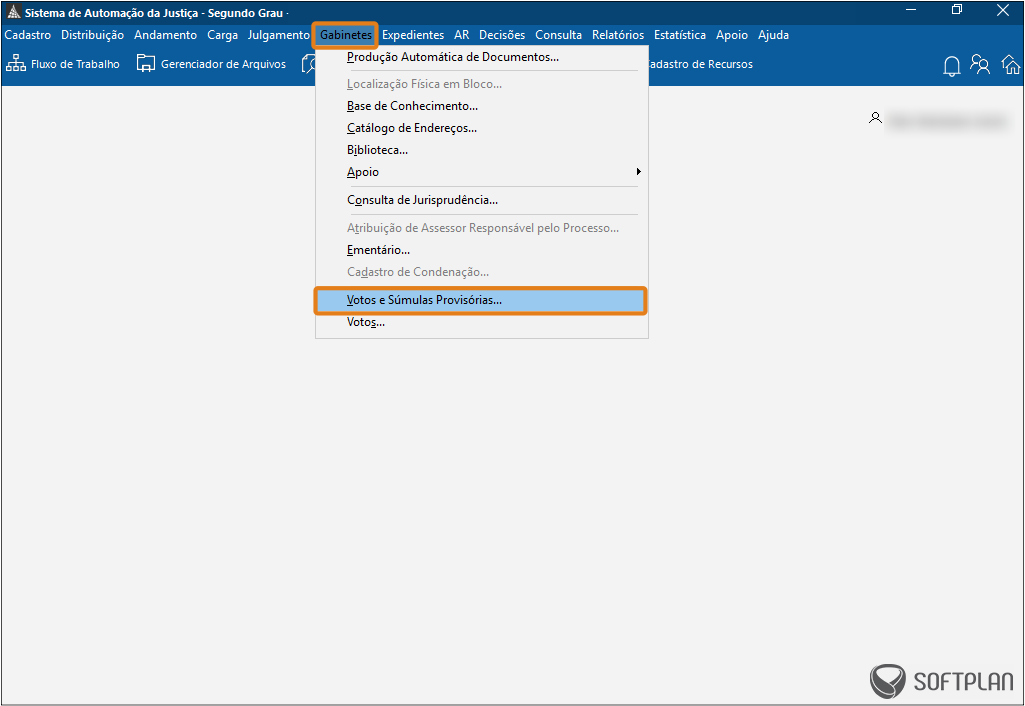Open the Estatística menu

tap(680, 35)
